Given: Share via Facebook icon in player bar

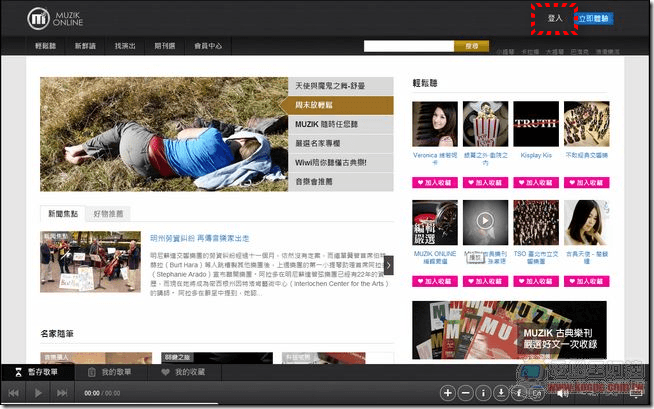Looking at the screenshot, I should click(x=519, y=393).
